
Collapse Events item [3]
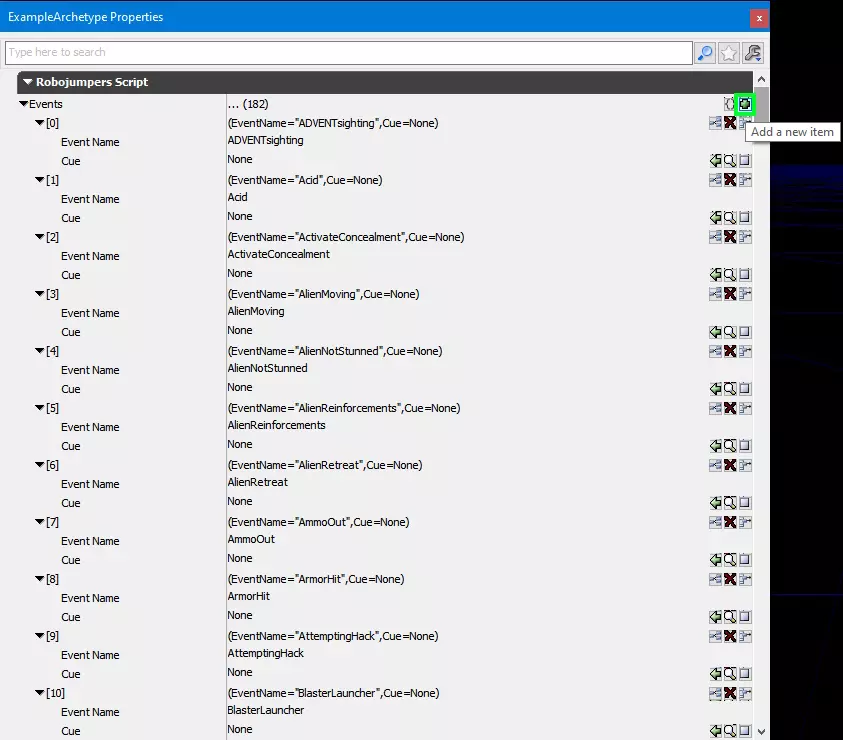click(39, 294)
